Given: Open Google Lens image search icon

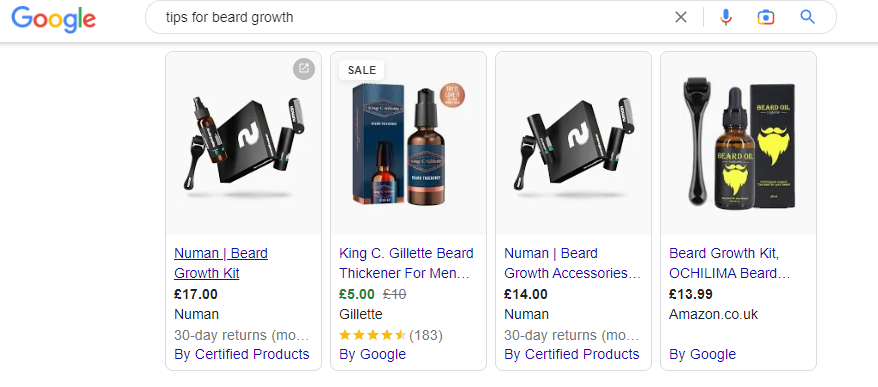Looking at the screenshot, I should pos(766,17).
